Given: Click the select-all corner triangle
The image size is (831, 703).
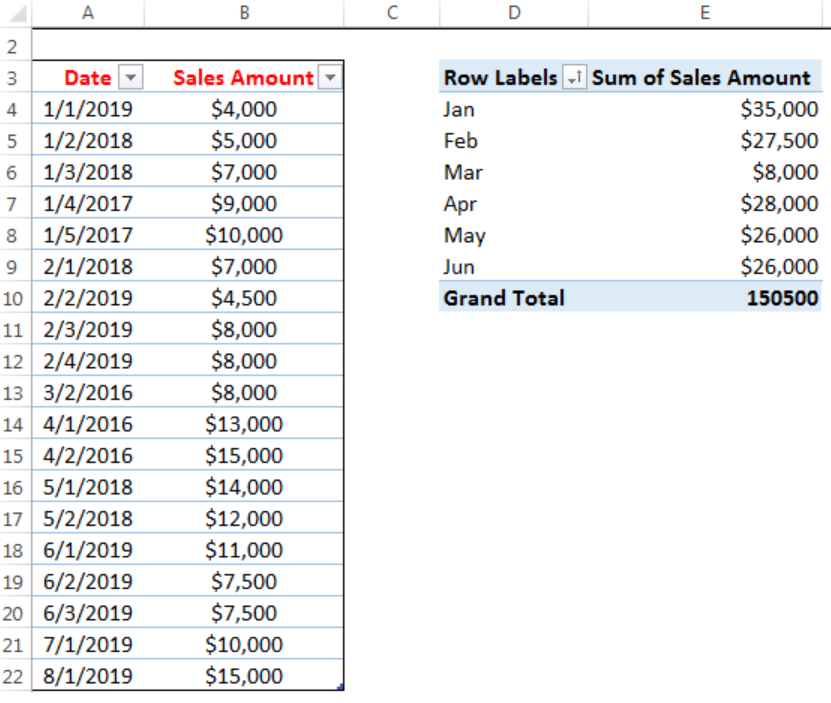Looking at the screenshot, I should pos(16,13).
